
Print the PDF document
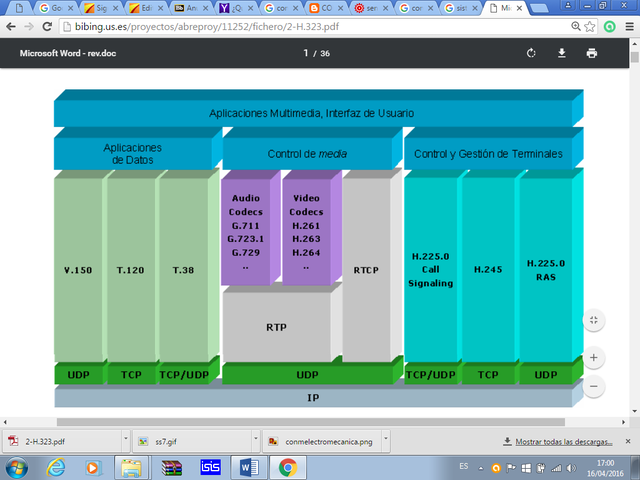coord(592,53)
